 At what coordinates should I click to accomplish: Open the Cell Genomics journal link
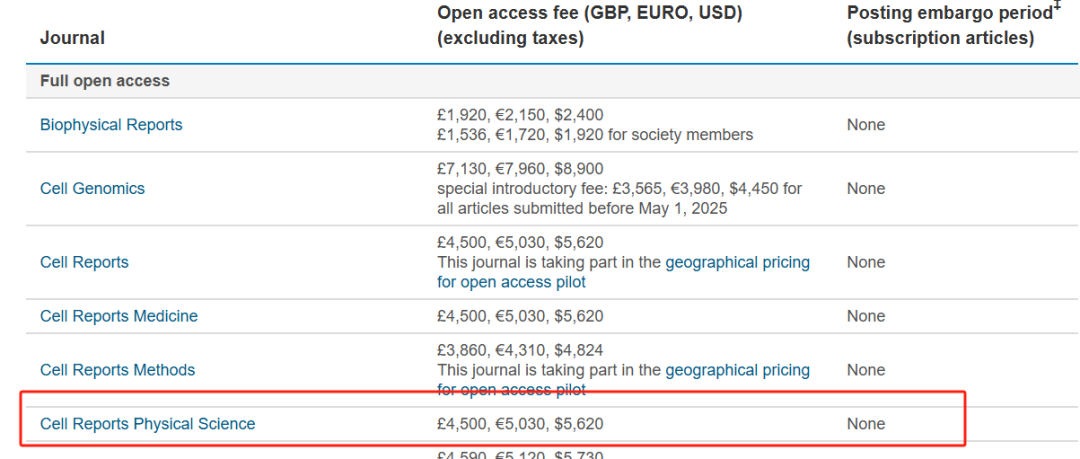point(92,188)
